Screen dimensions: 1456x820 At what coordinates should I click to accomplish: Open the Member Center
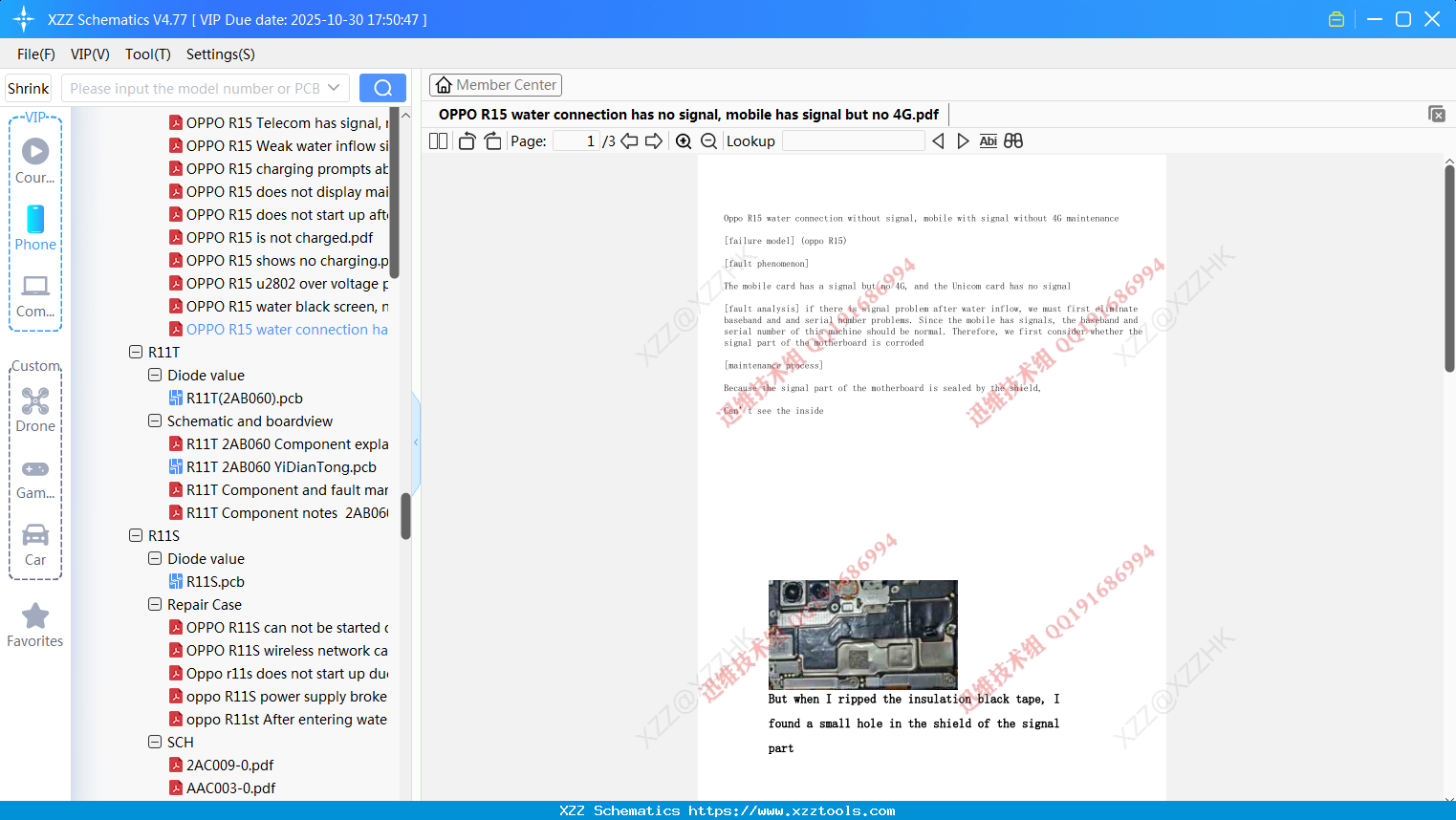pos(495,85)
